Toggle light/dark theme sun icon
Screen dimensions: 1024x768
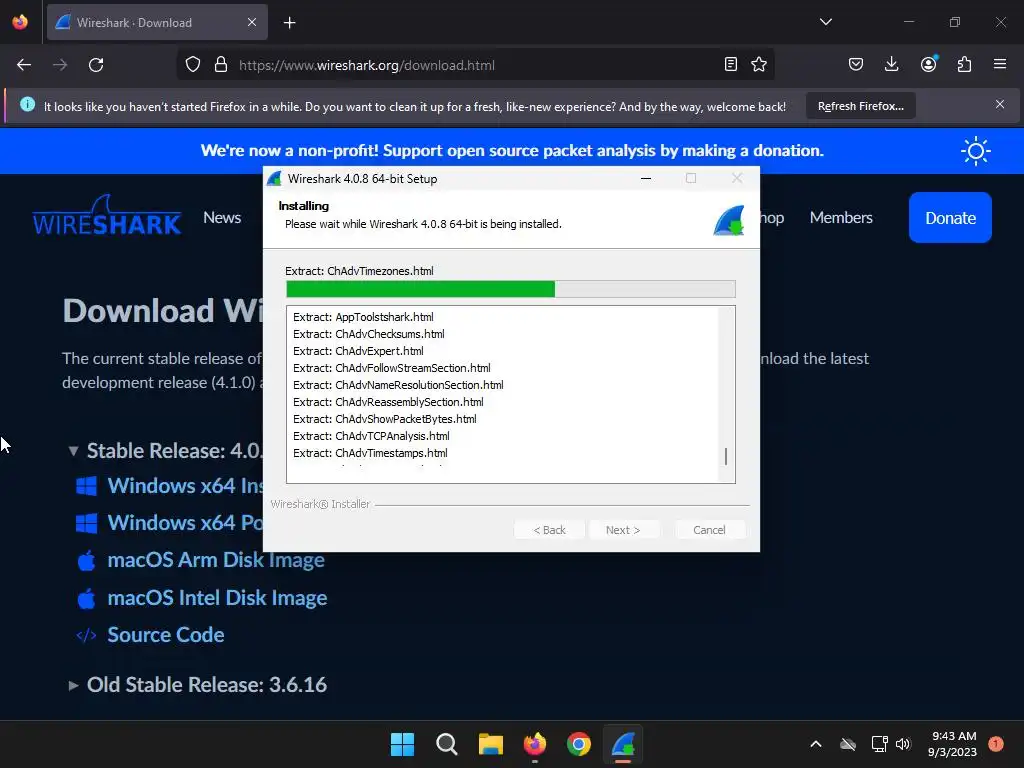pyautogui.click(x=976, y=151)
